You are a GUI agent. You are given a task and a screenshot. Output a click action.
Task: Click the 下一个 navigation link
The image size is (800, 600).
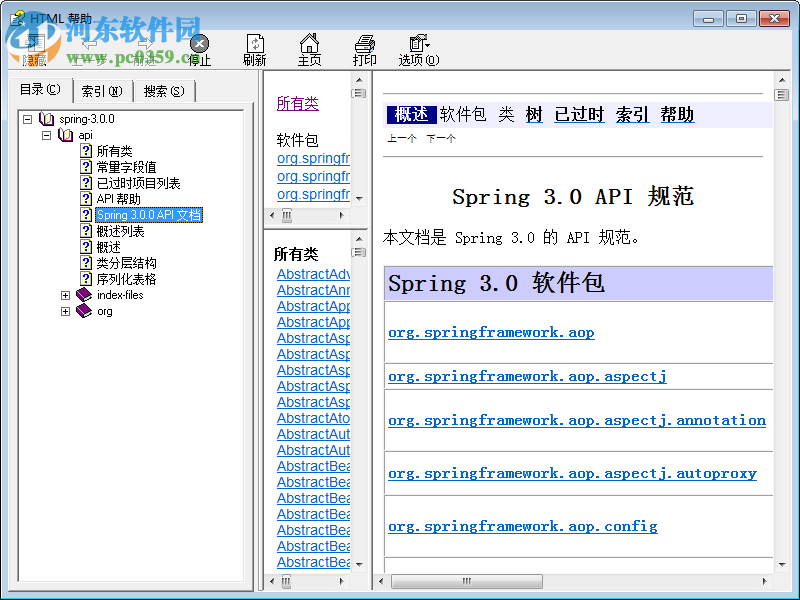[439, 137]
